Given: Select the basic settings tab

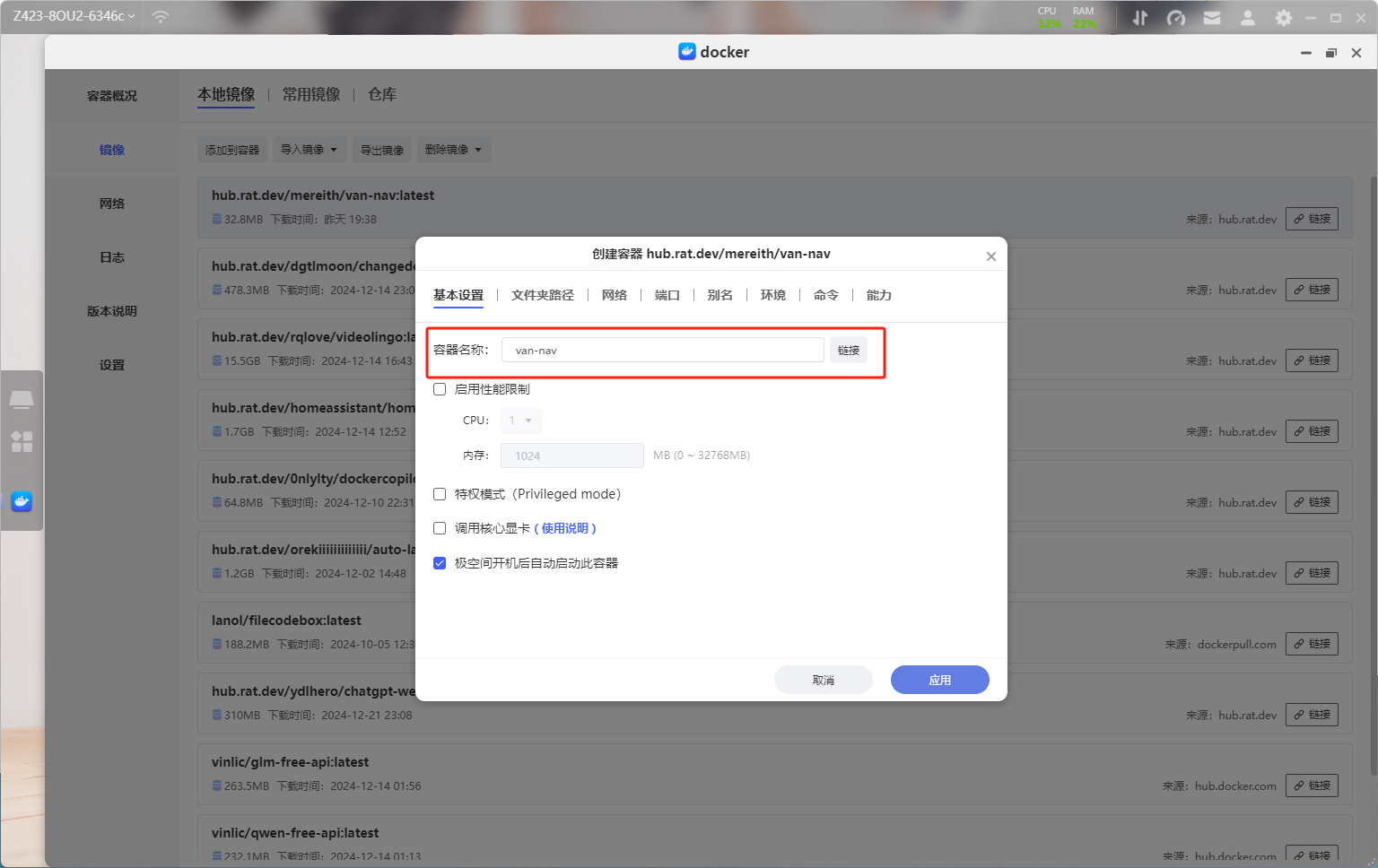Looking at the screenshot, I should tap(458, 295).
